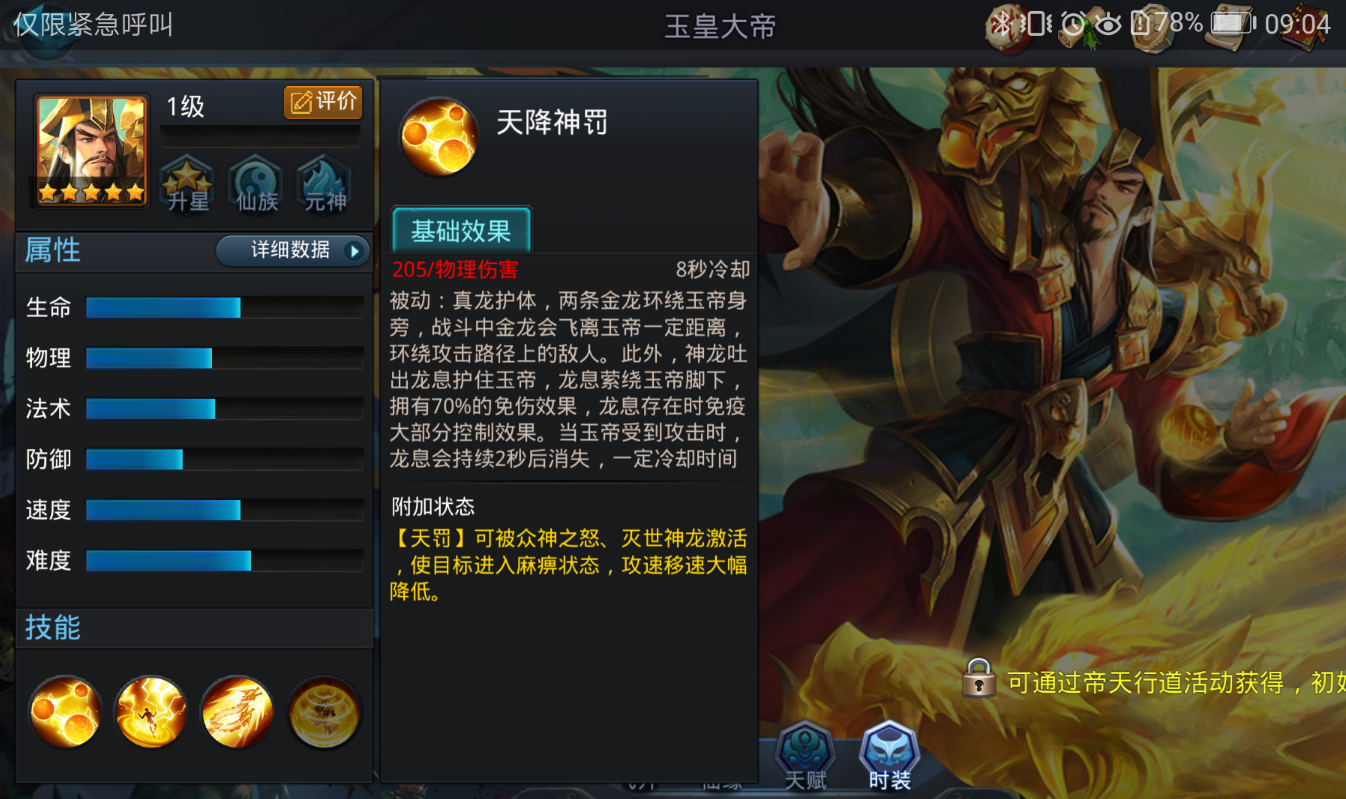The image size is (1346, 799).
Task: Click the level experience progress bar
Action: tap(261, 136)
